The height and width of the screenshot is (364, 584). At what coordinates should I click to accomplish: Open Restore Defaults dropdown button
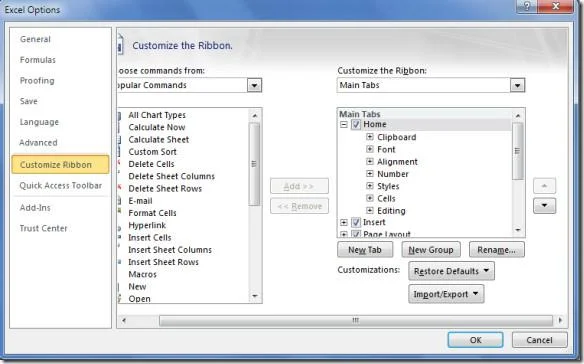click(451, 271)
